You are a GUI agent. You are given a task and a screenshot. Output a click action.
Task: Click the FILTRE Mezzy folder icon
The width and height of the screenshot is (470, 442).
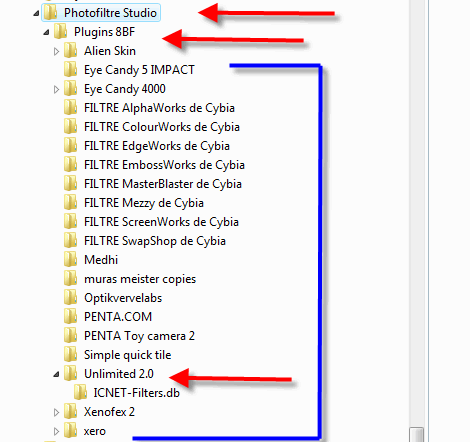click(71, 203)
